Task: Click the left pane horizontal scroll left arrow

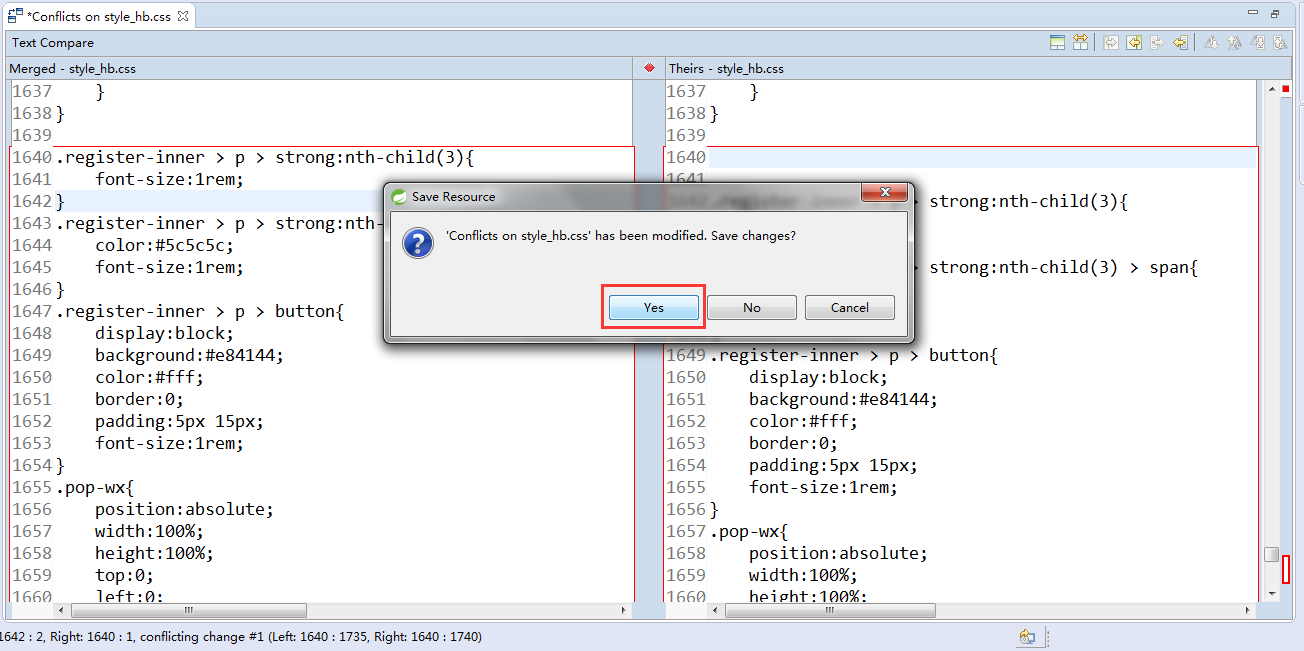Action: pyautogui.click(x=61, y=610)
